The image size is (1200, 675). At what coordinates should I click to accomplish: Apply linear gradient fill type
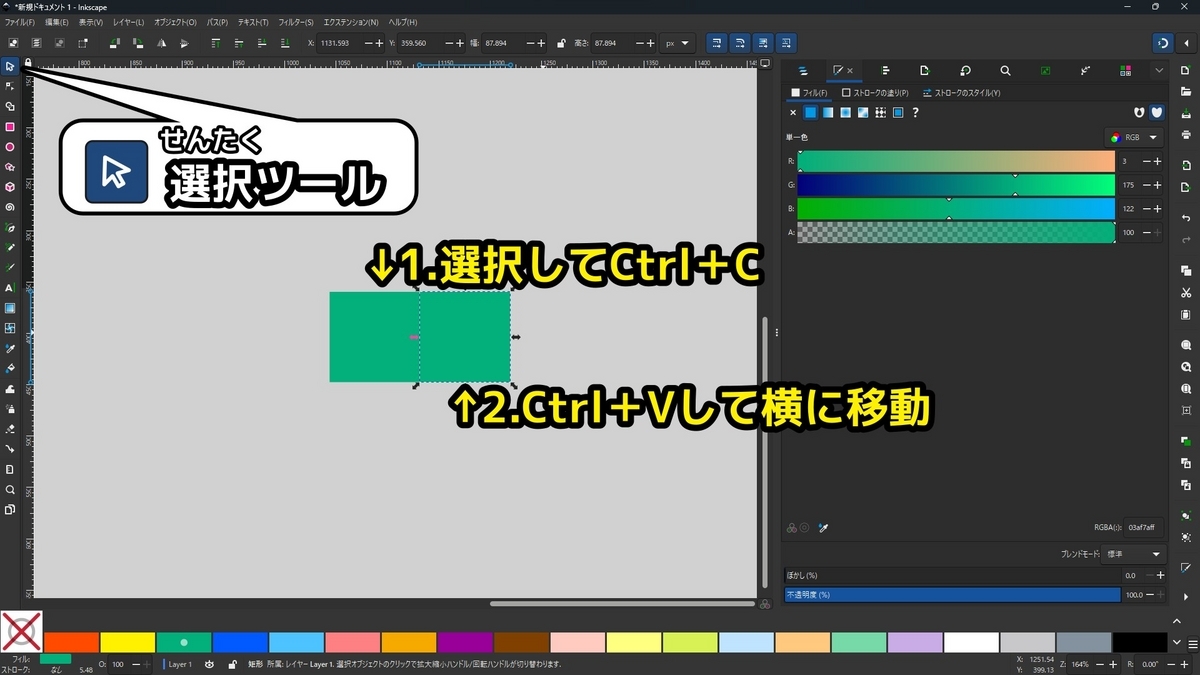(826, 113)
